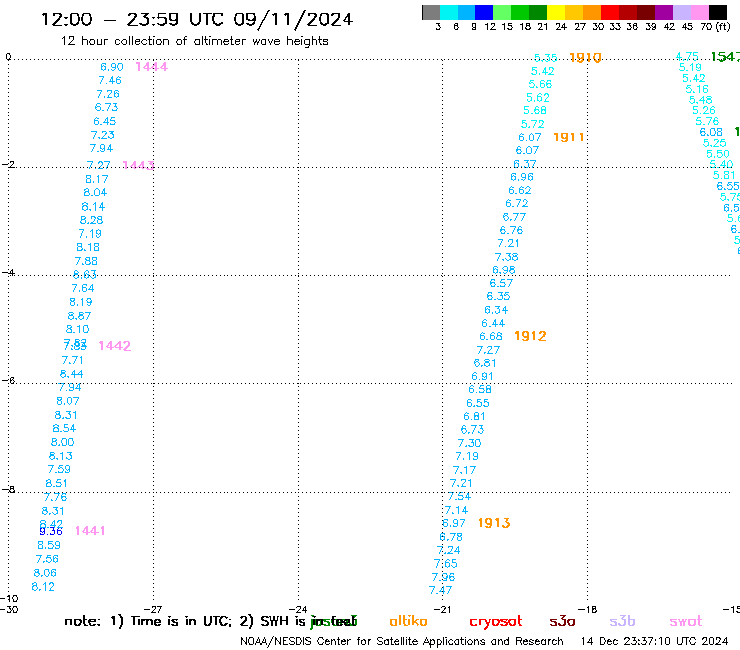Image resolution: width=740 pixels, height=650 pixels.
Task: Click wave height value 5.35
Action: point(546,58)
